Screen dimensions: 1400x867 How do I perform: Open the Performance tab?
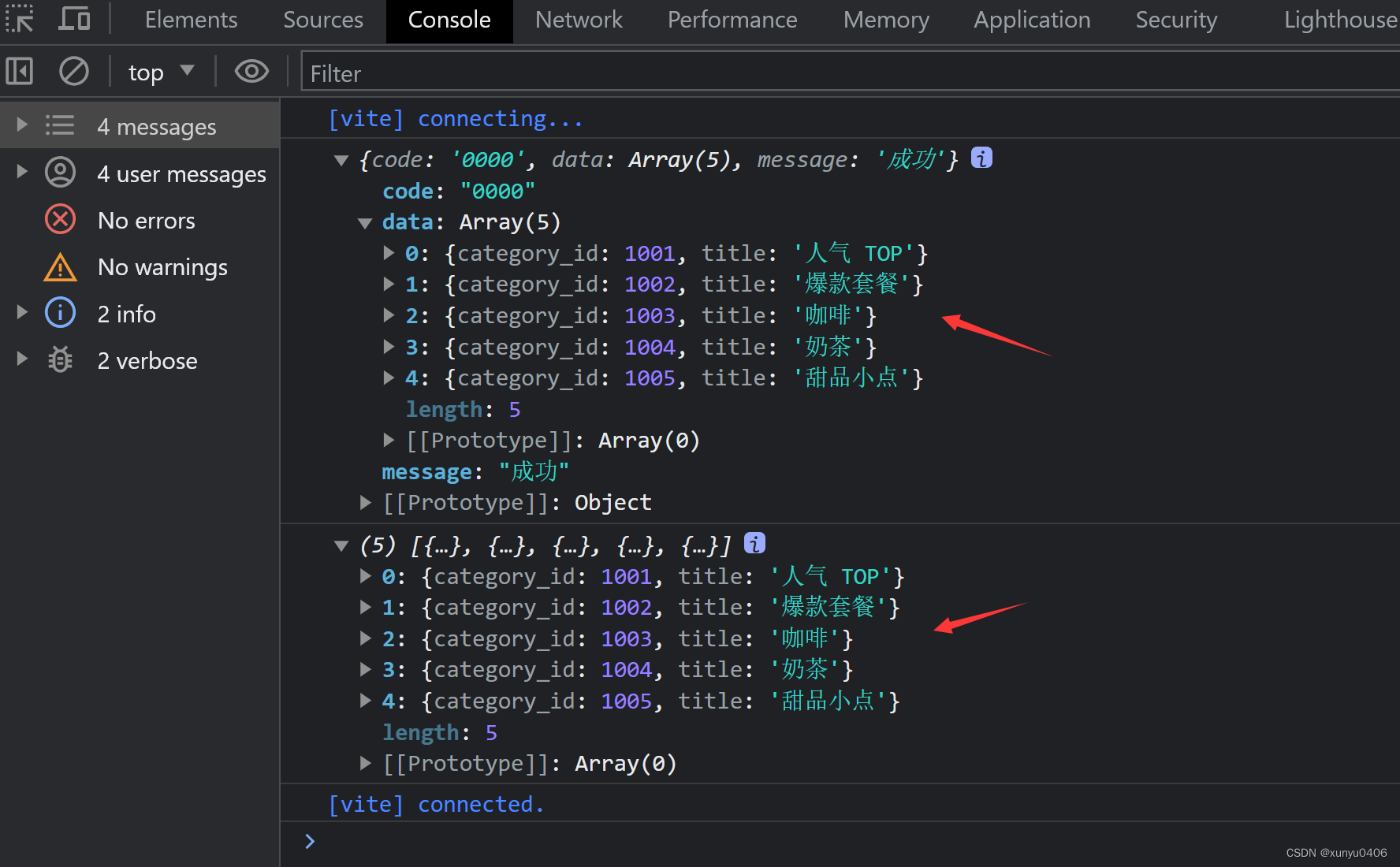point(732,20)
